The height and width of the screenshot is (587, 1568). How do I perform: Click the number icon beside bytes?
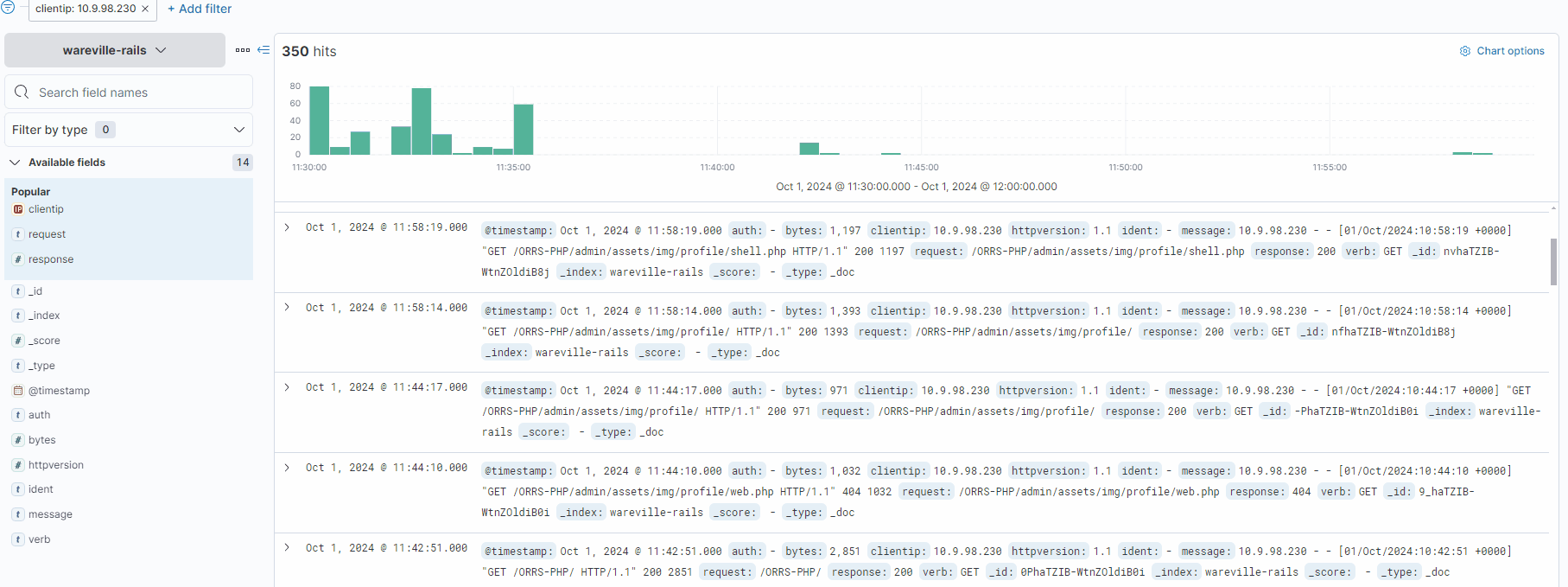[x=18, y=440]
